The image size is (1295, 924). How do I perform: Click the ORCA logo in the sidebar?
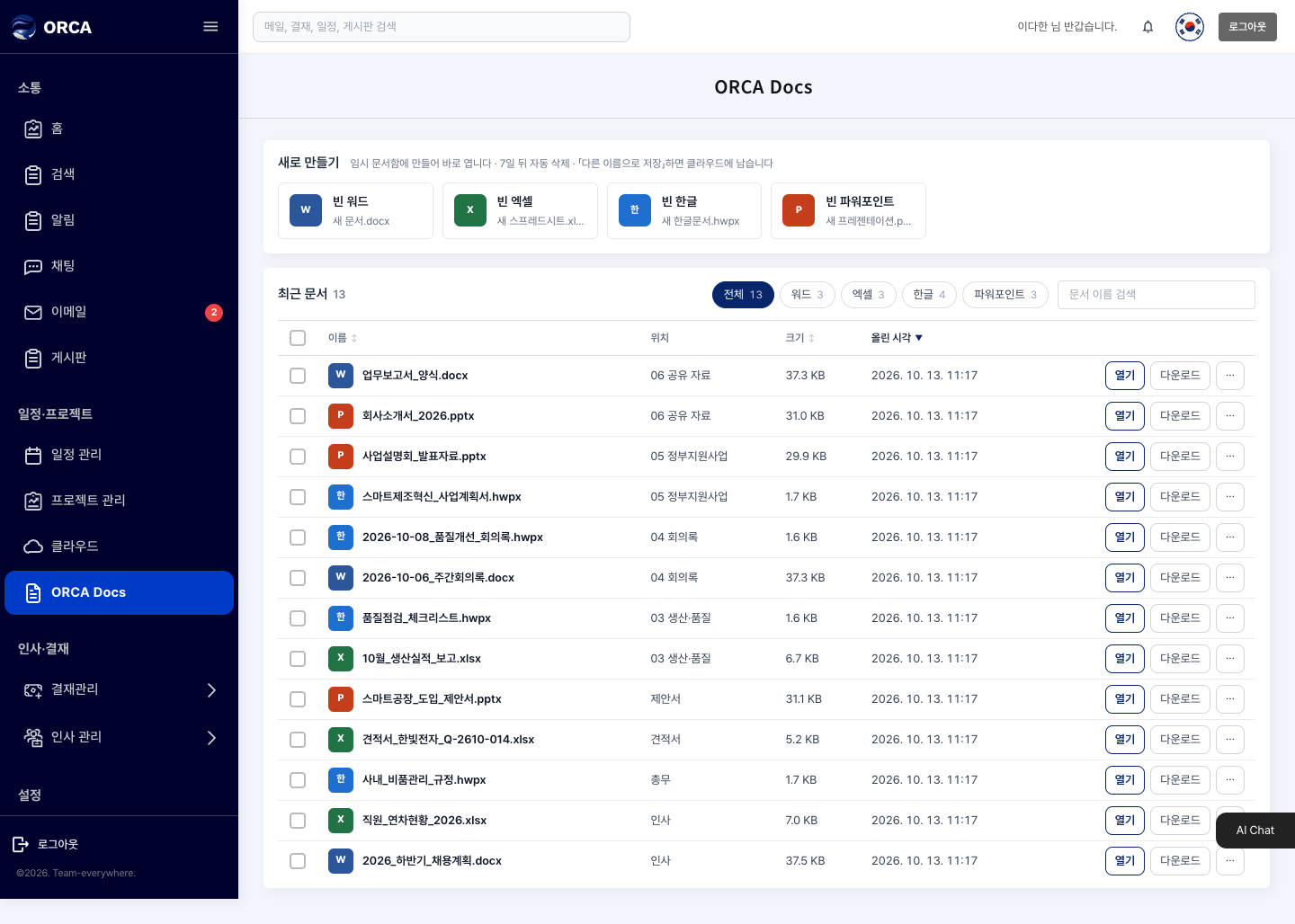52,27
